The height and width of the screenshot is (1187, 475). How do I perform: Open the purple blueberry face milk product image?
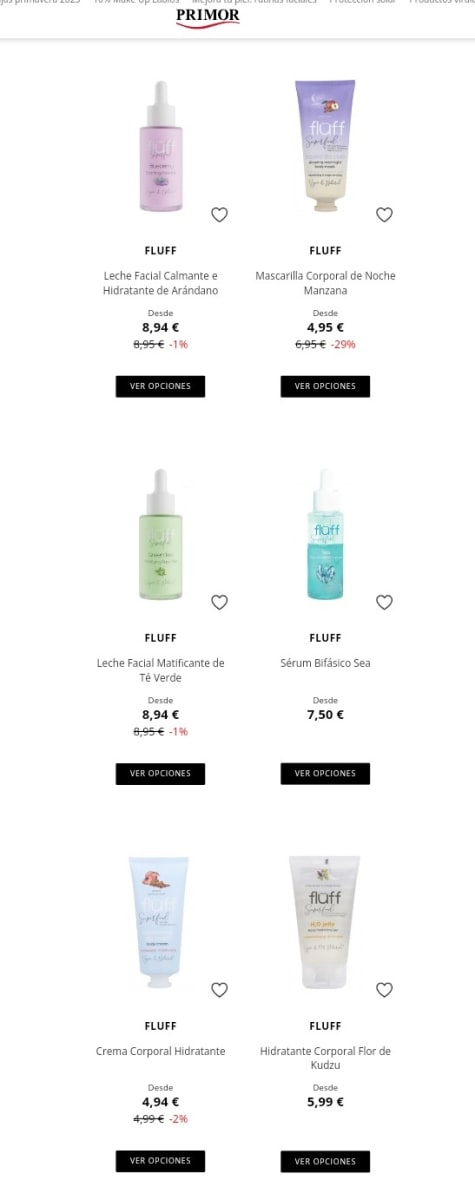[x=161, y=146]
